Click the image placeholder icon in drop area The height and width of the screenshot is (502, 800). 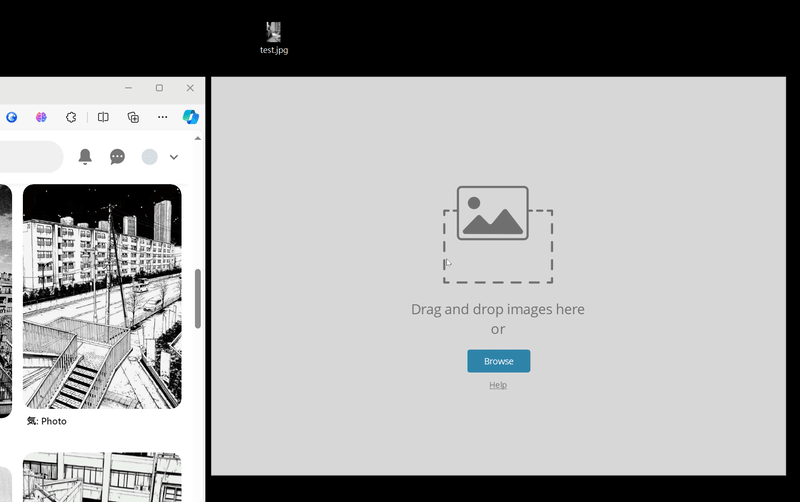tap(492, 213)
